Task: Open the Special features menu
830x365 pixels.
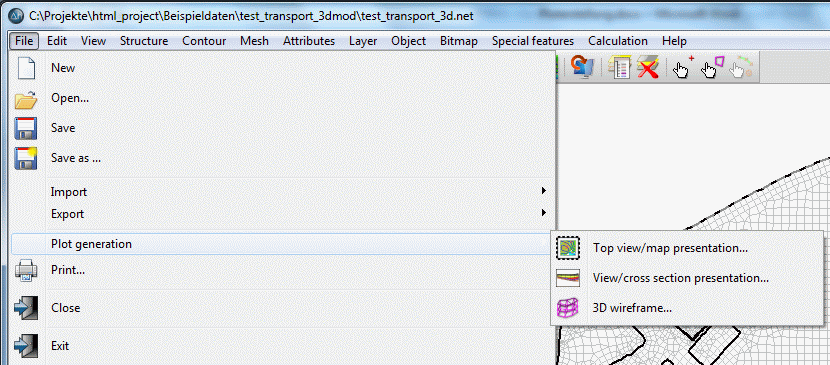Action: click(533, 41)
